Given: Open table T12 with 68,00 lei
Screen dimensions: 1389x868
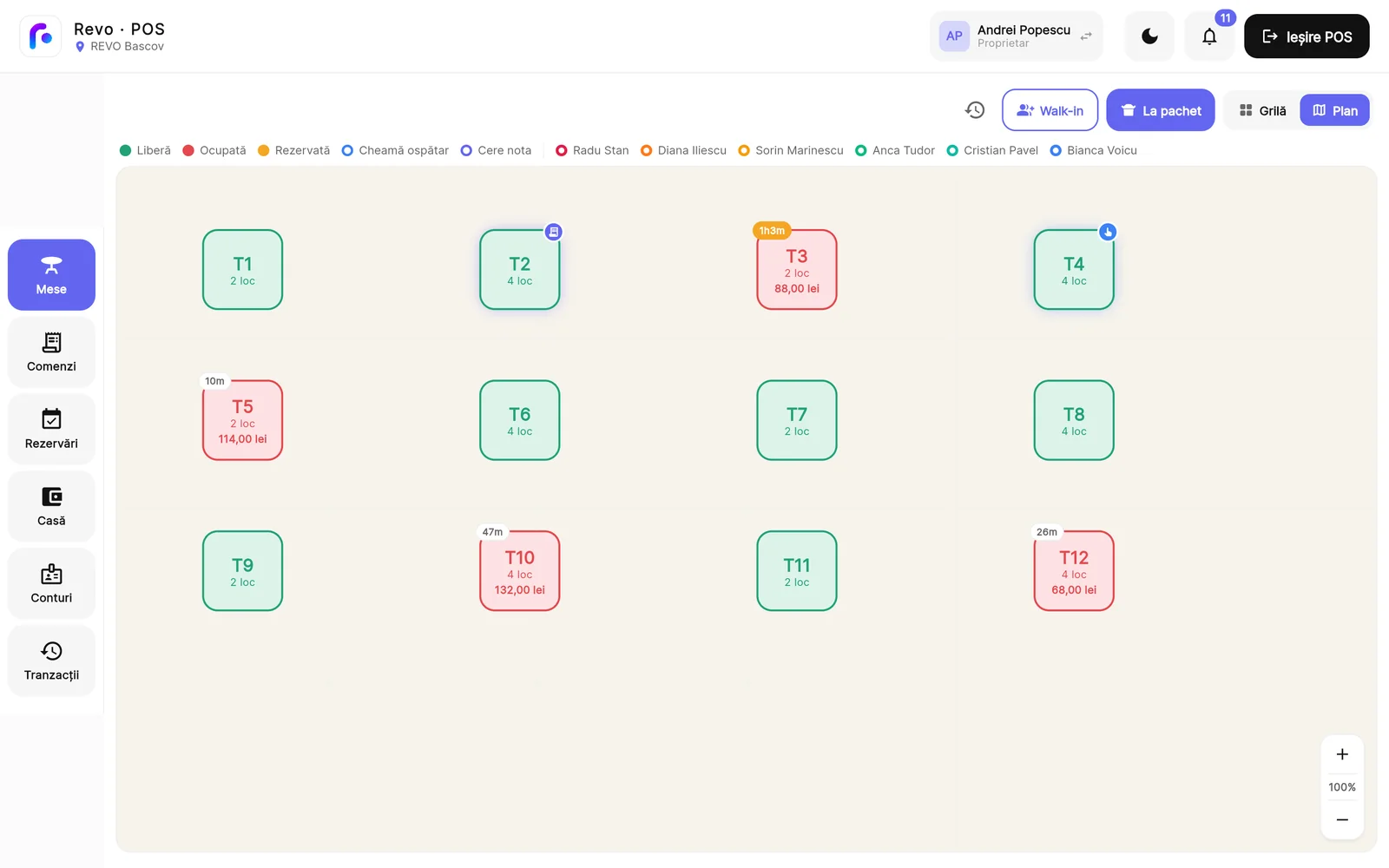Looking at the screenshot, I should [1074, 570].
